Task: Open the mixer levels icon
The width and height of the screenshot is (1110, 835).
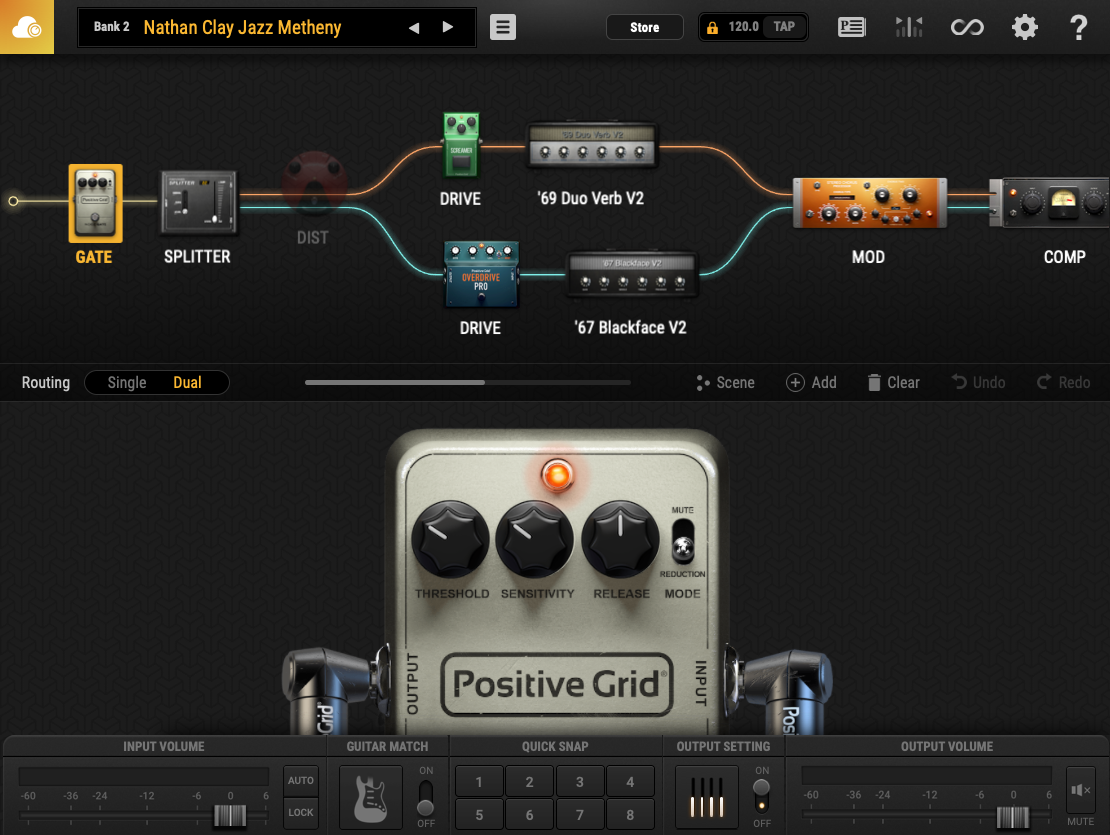Action: pos(909,27)
